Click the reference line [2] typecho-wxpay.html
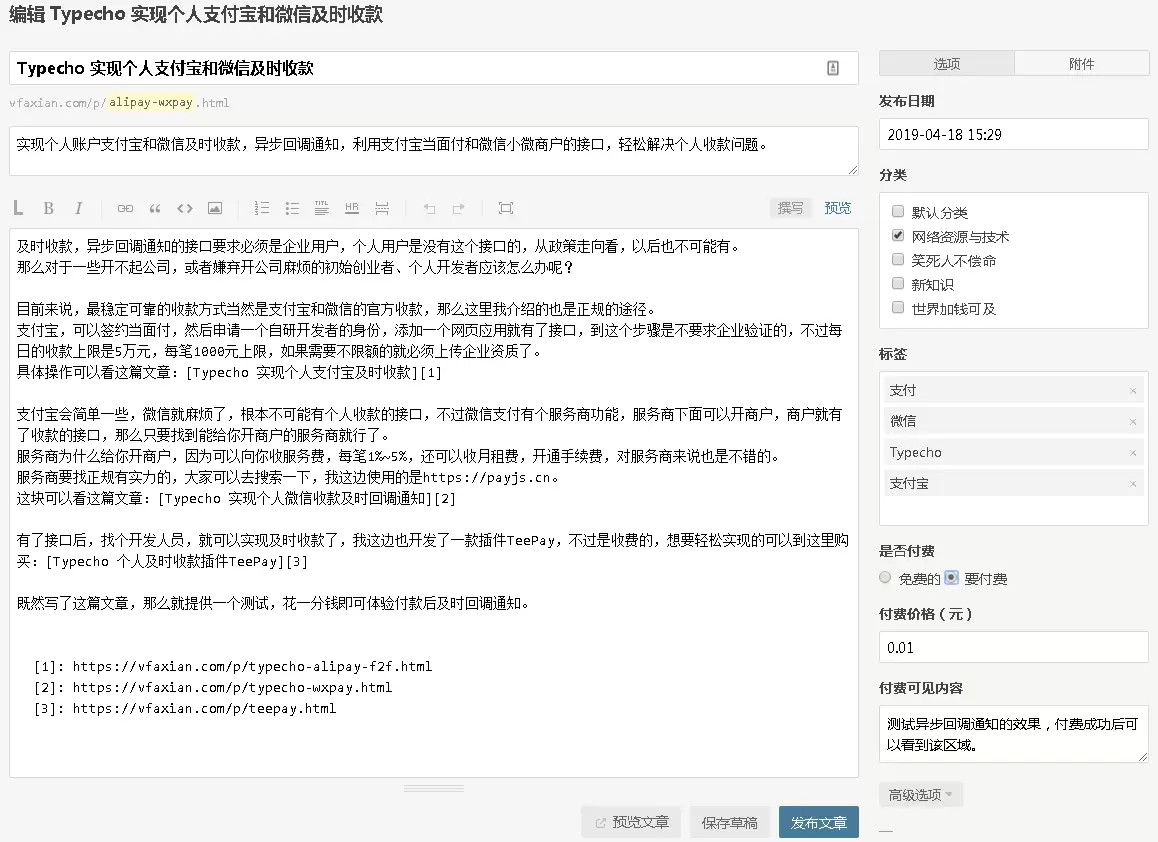1158x842 pixels. click(x=213, y=688)
